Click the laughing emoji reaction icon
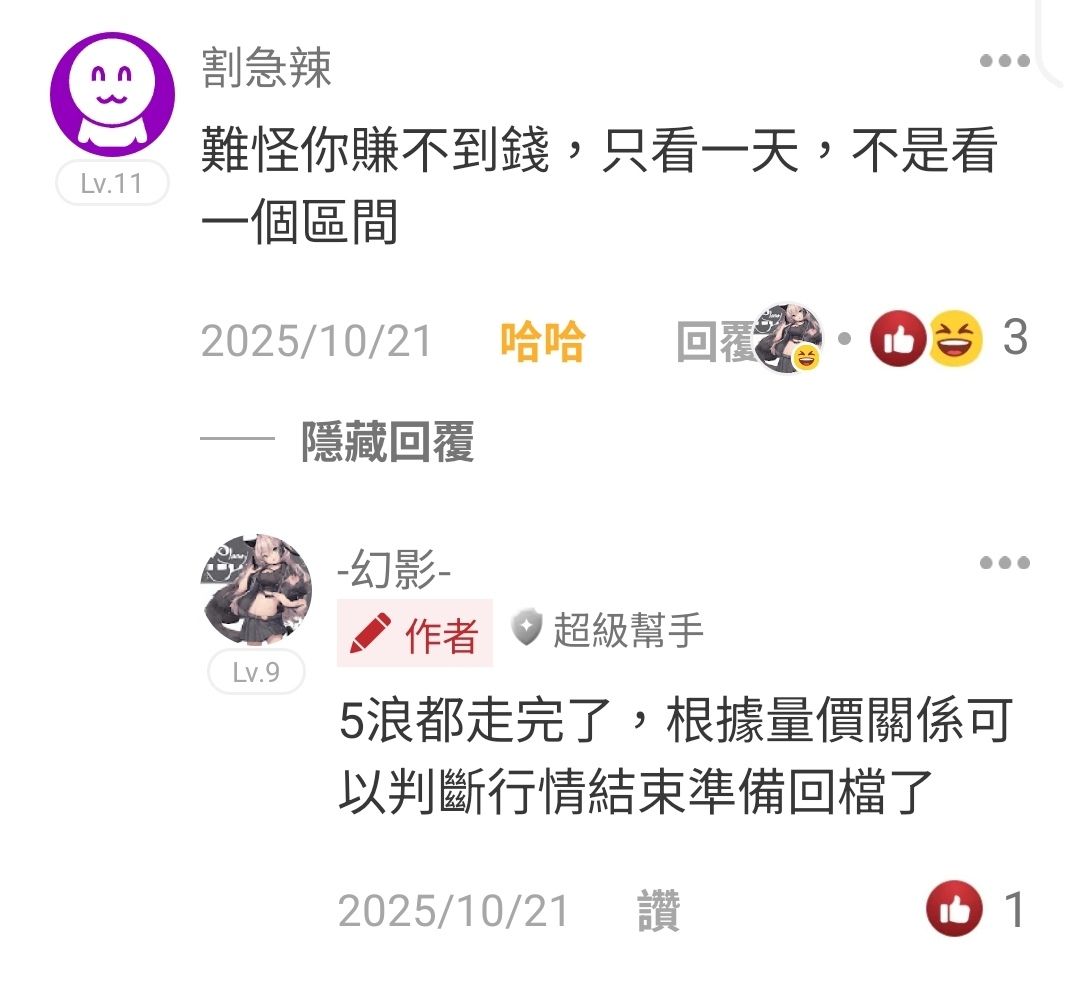Image resolution: width=1080 pixels, height=983 pixels. point(956,338)
